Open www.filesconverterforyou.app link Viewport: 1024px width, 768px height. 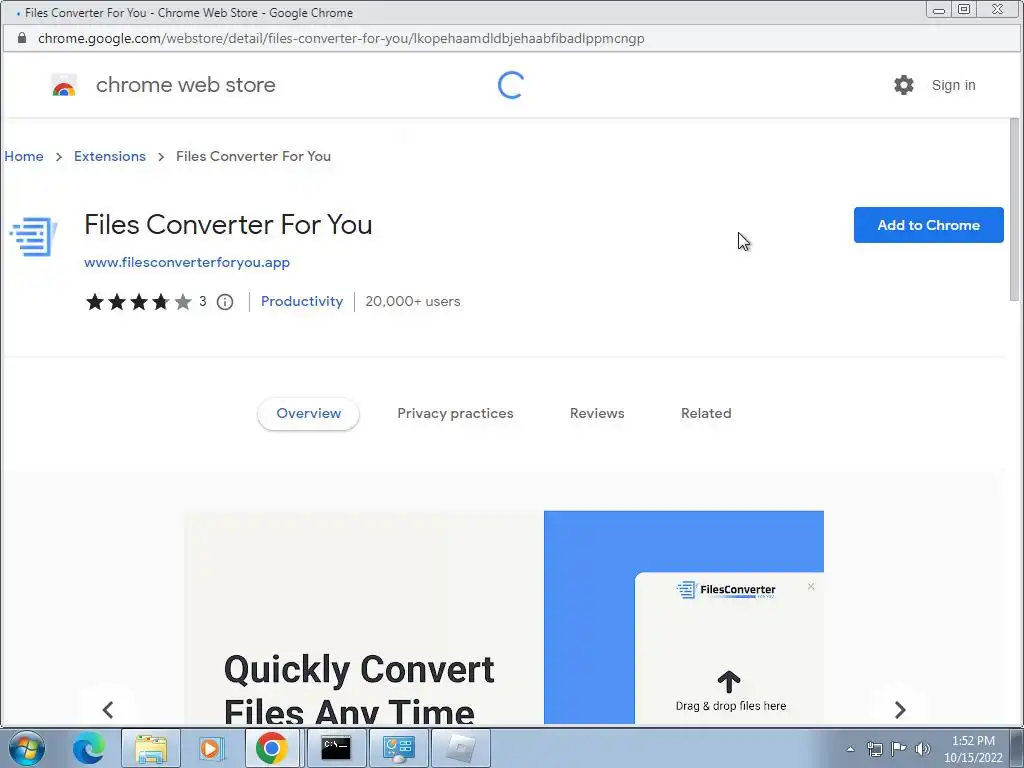point(187,262)
